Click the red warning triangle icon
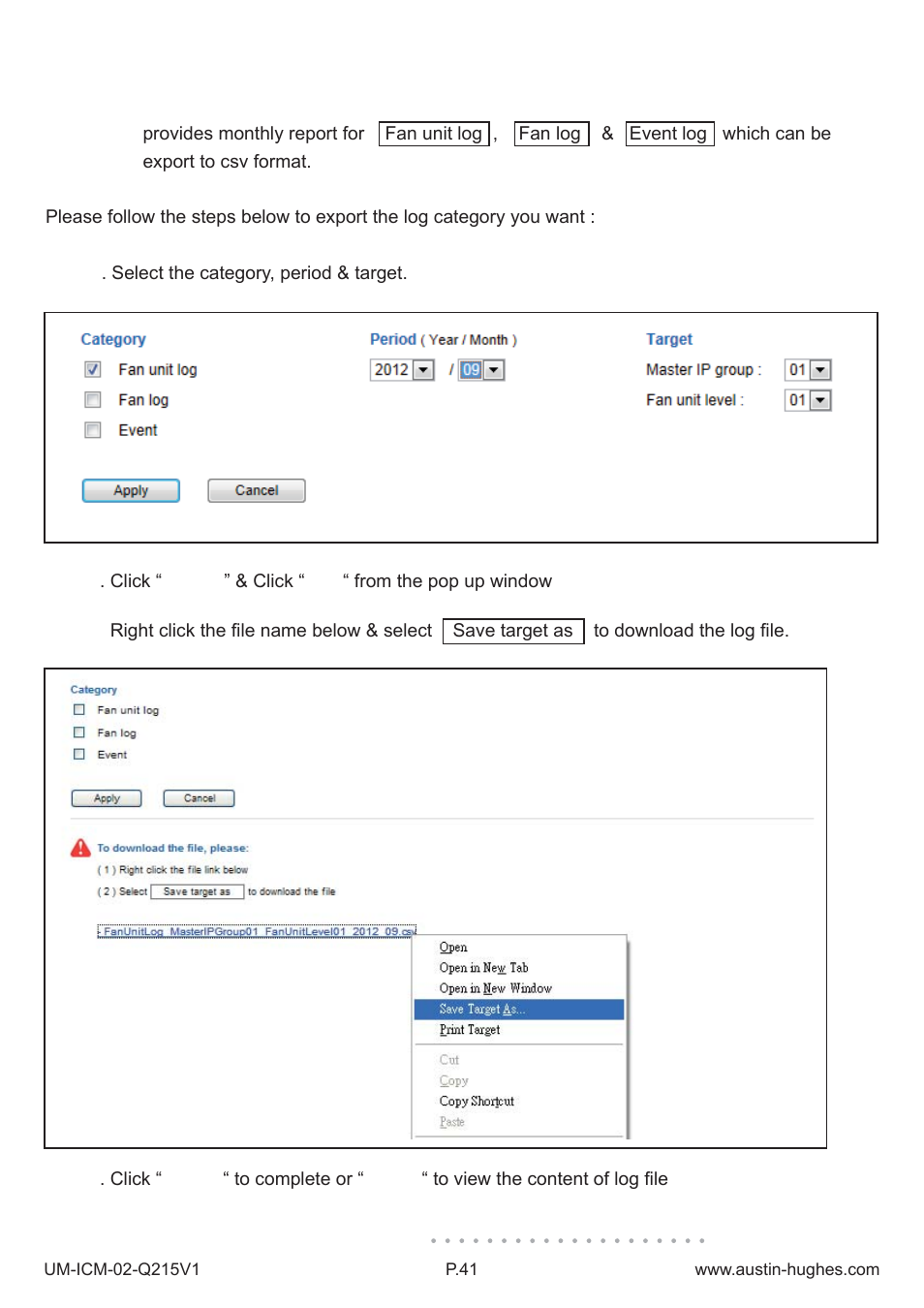The width and height of the screenshot is (924, 1308). click(x=80, y=848)
